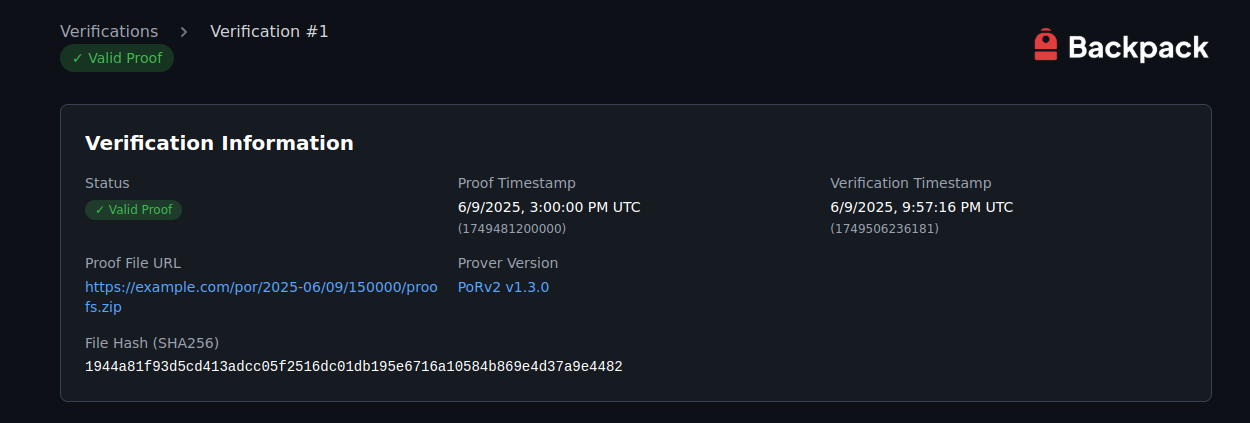Click Valid Proof badge under Status label

133,210
